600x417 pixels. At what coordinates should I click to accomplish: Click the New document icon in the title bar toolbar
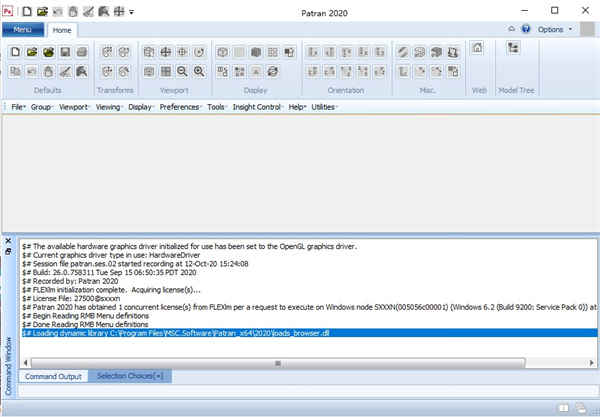(x=27, y=11)
